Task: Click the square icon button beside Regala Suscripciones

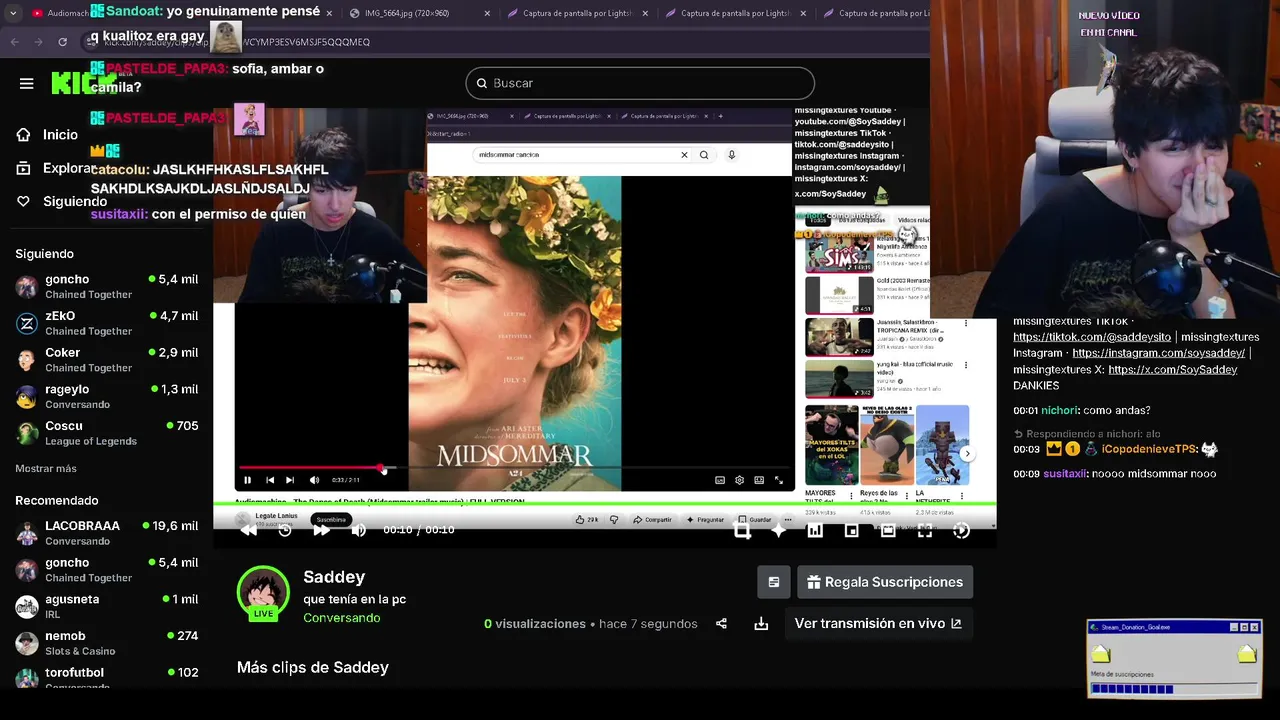Action: coord(774,582)
